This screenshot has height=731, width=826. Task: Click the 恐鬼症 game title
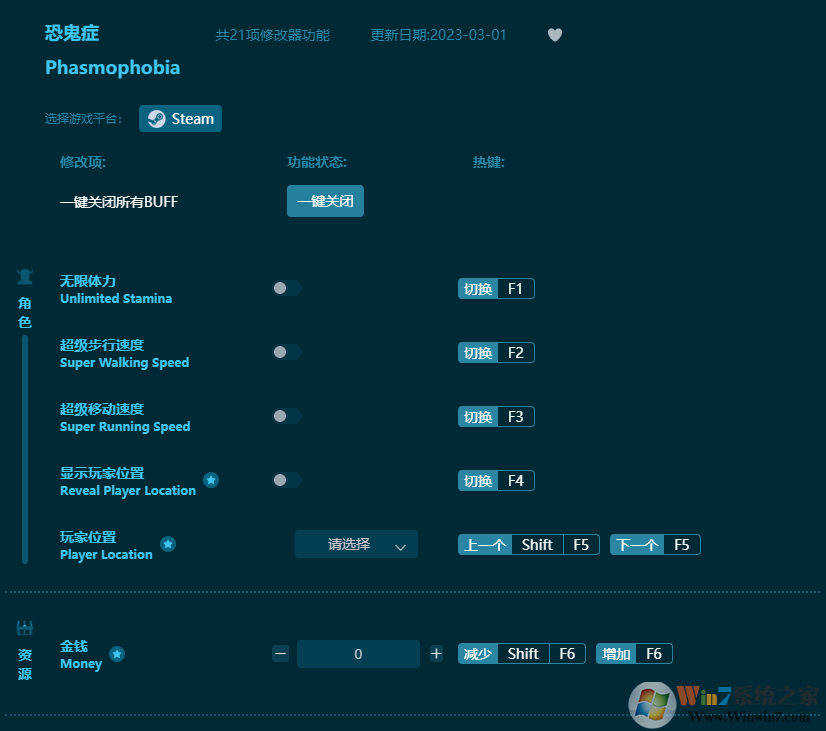72,33
